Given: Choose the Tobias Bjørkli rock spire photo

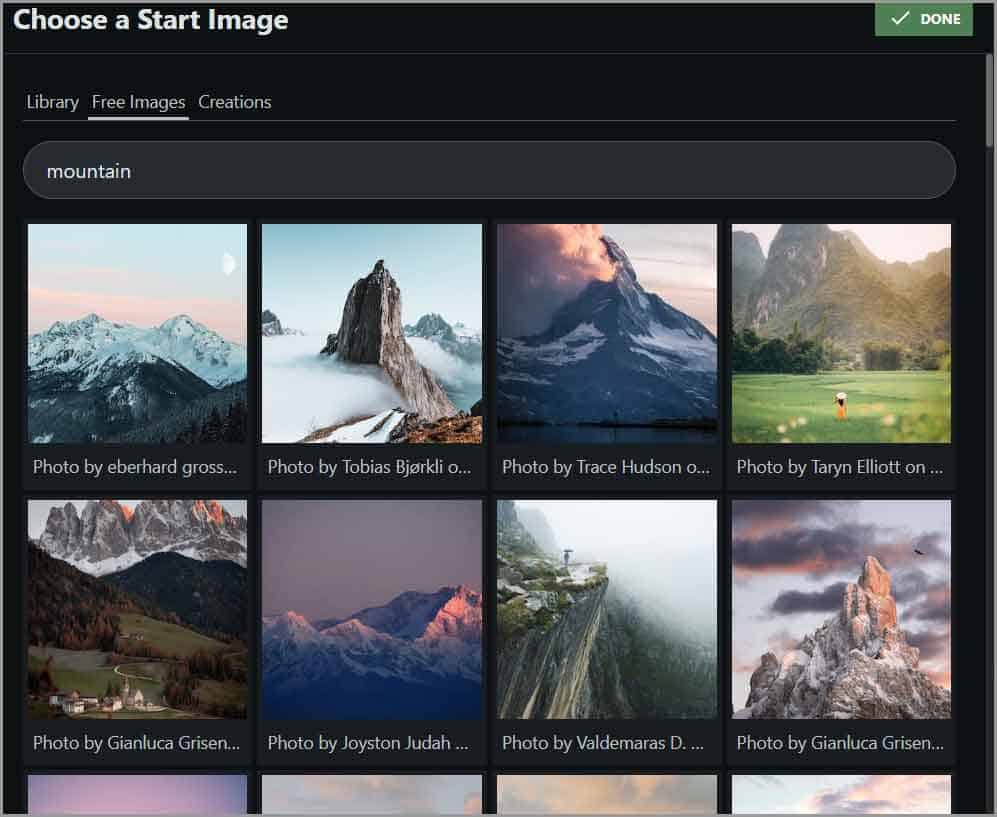Looking at the screenshot, I should (x=371, y=333).
